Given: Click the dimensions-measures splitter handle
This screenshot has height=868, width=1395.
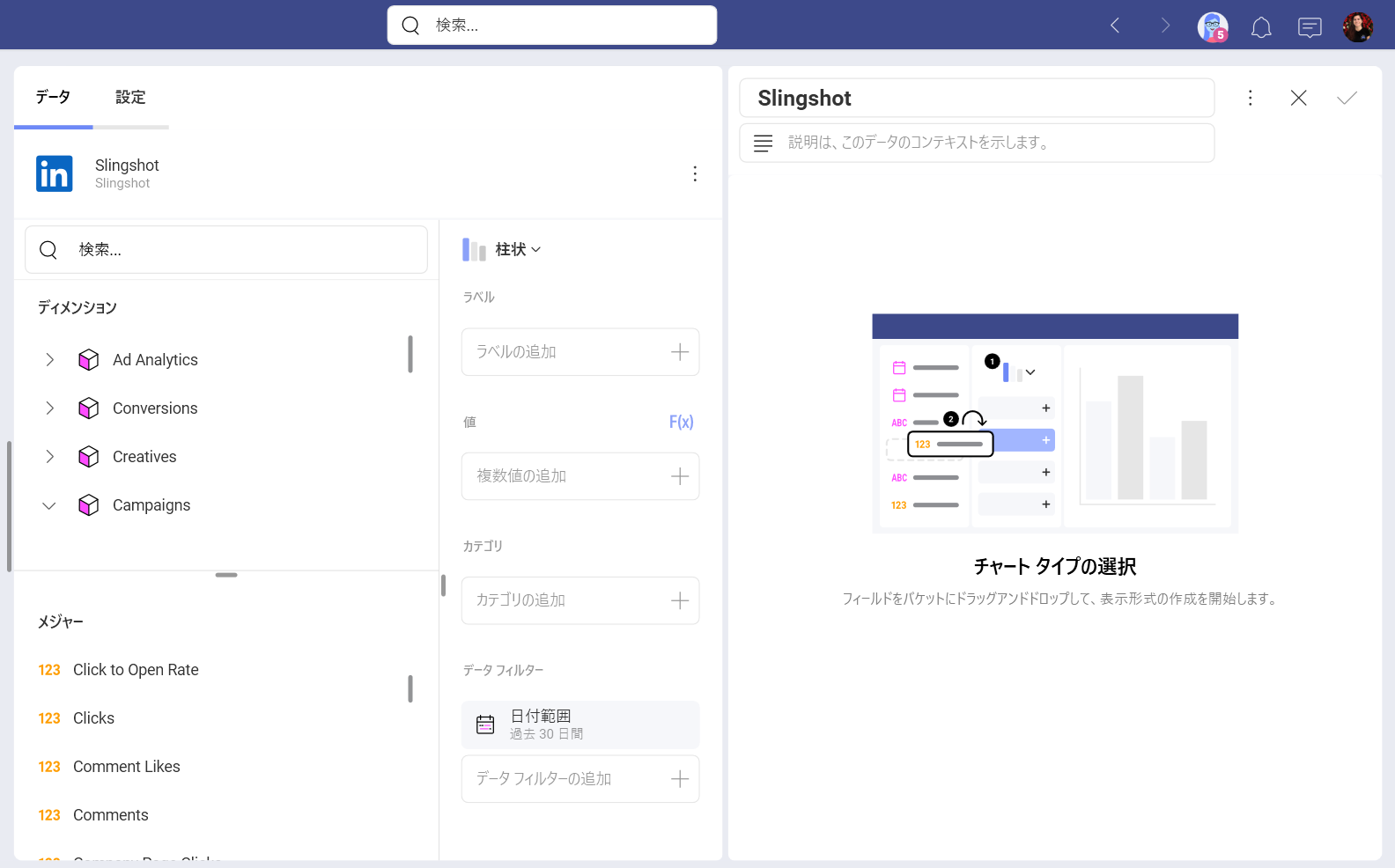Looking at the screenshot, I should (226, 575).
